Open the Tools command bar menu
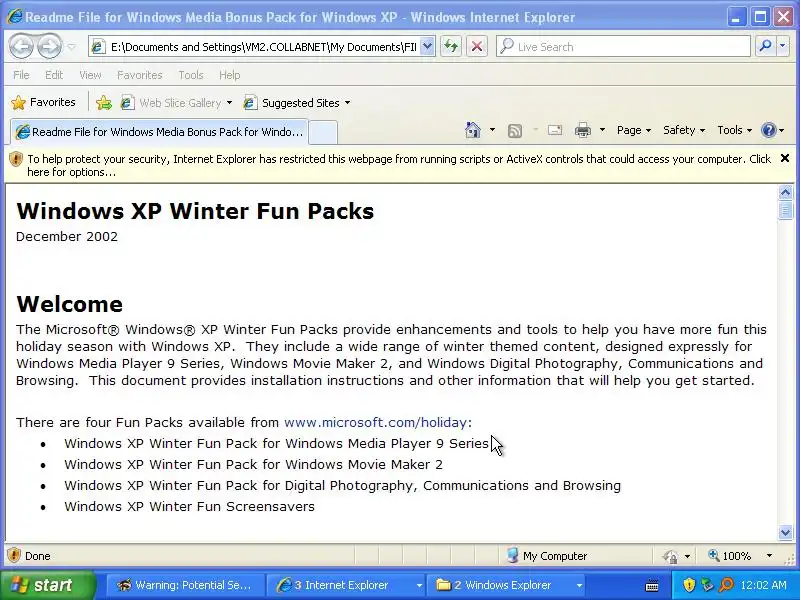The image size is (800, 600). (x=735, y=130)
